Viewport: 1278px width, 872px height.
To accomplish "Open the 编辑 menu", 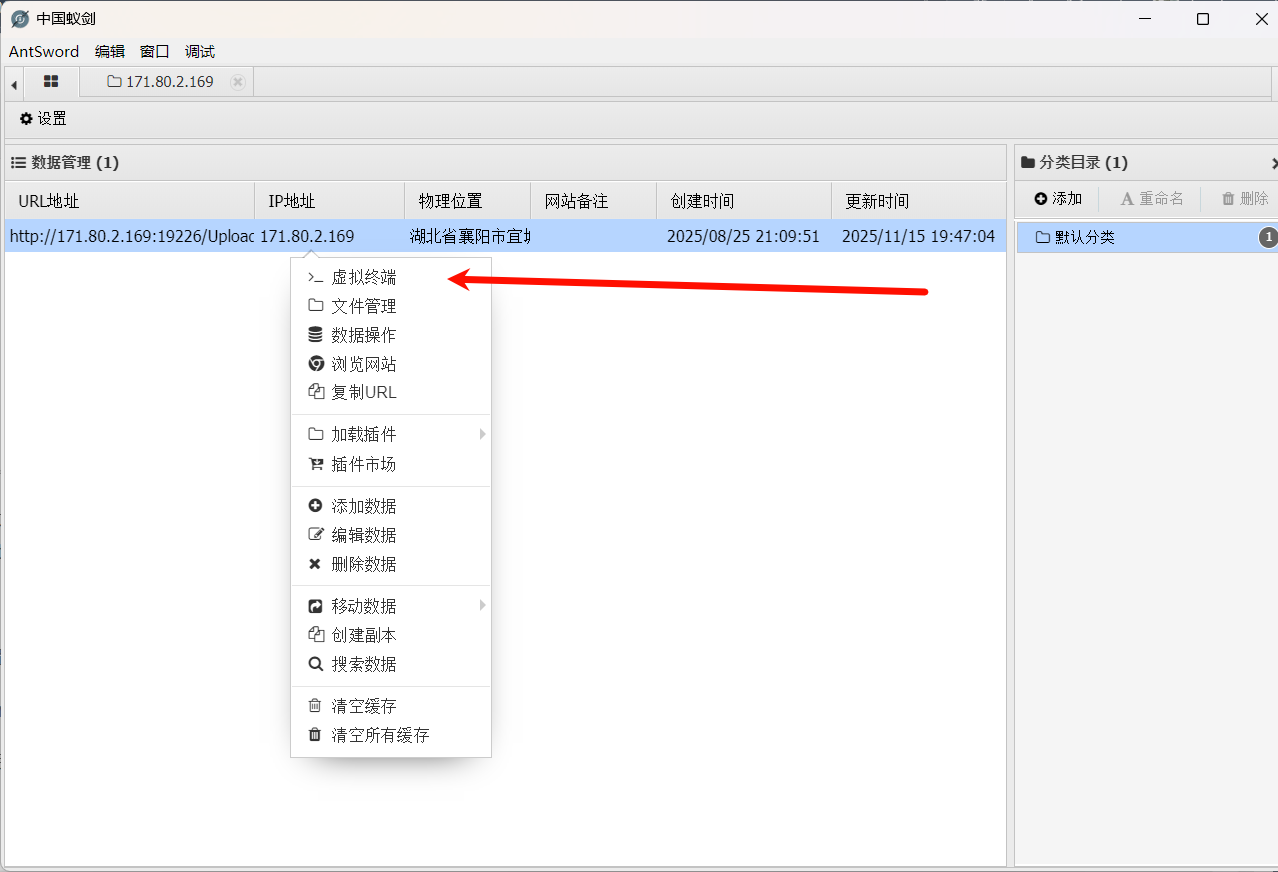I will 110,52.
